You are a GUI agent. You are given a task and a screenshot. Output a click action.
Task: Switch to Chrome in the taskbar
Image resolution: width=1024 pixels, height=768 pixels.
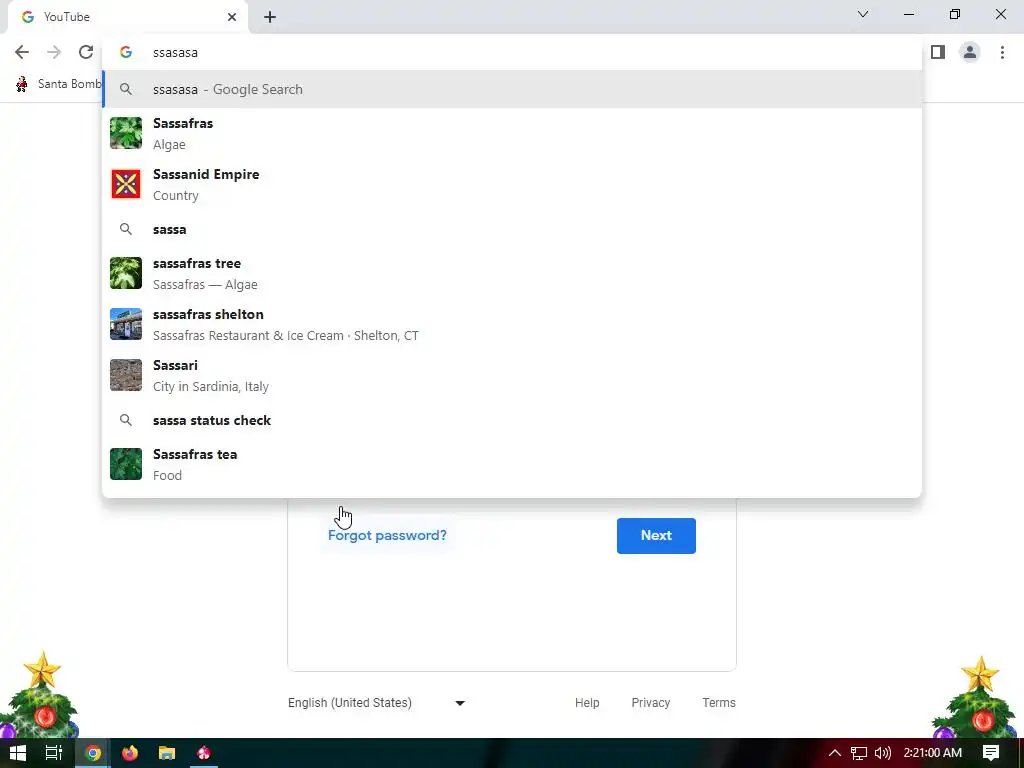tap(93, 753)
